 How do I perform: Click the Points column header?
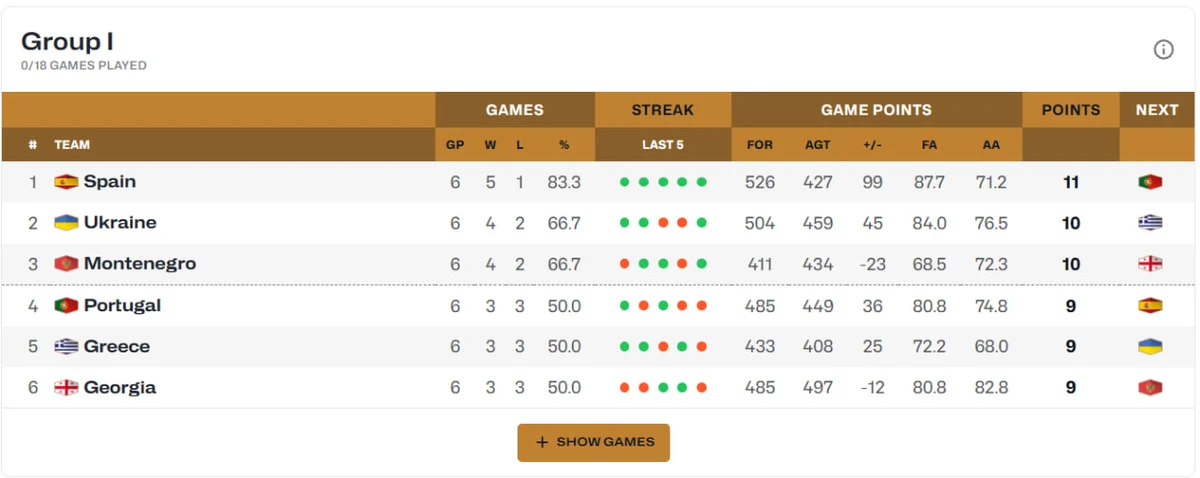[x=1071, y=110]
